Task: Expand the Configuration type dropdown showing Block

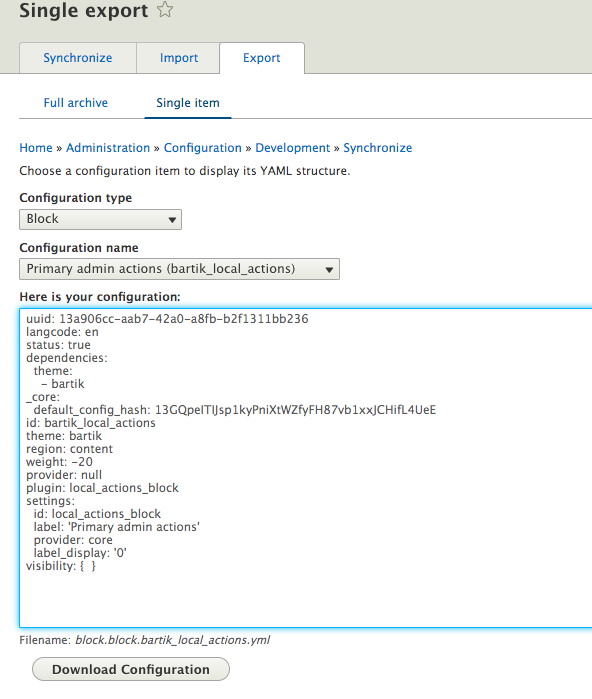Action: click(100, 219)
